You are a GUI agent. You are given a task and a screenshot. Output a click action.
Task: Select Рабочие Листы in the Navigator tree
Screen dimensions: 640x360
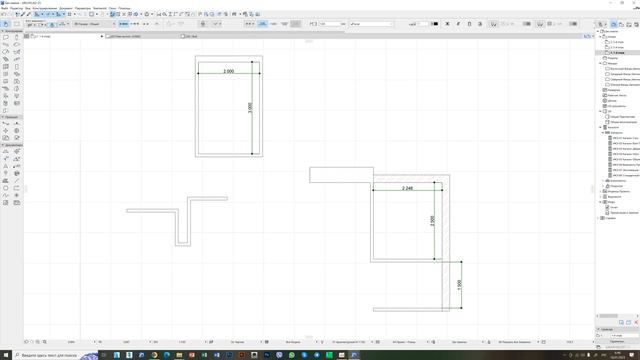617,95
